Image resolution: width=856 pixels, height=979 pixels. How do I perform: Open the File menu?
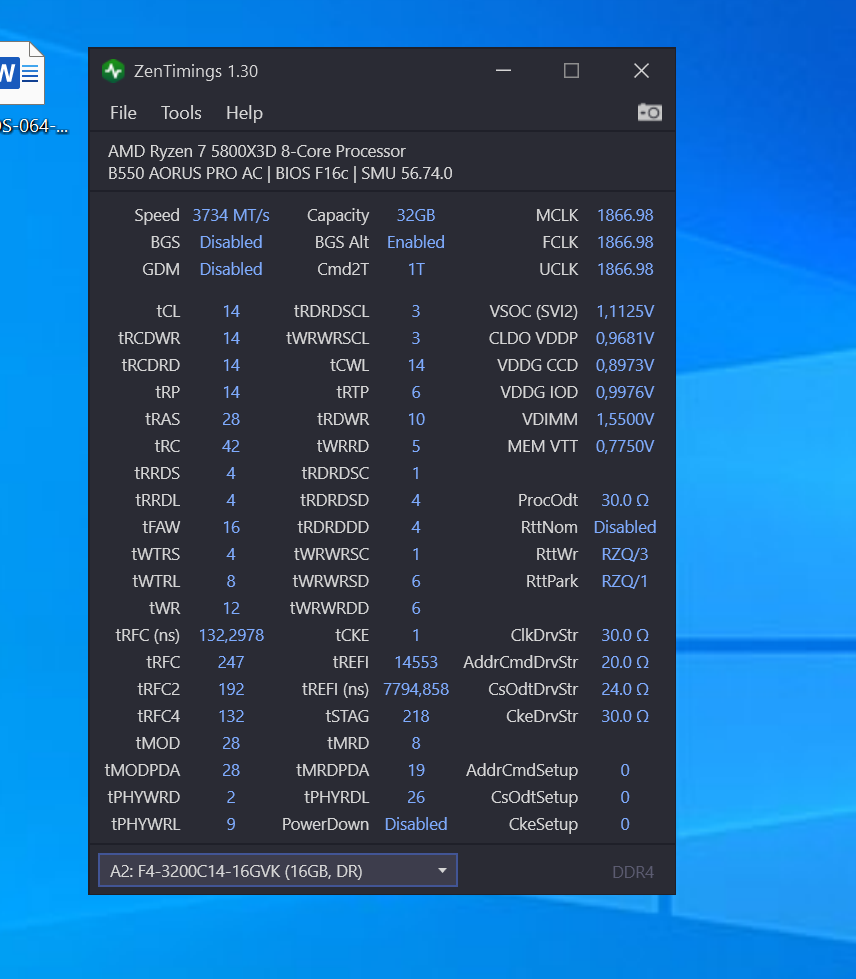pos(123,113)
